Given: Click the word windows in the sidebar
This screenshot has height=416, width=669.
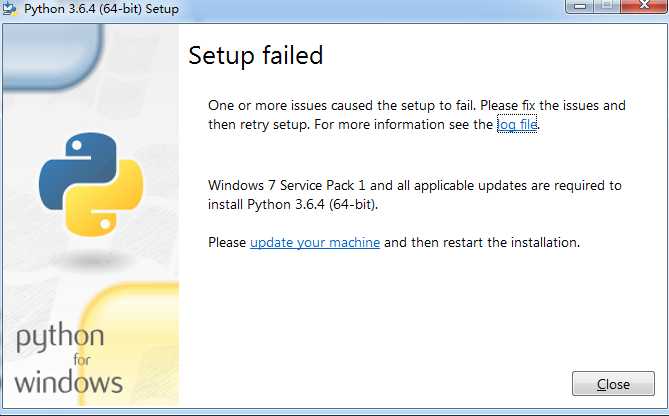Looking at the screenshot, I should (68, 382).
